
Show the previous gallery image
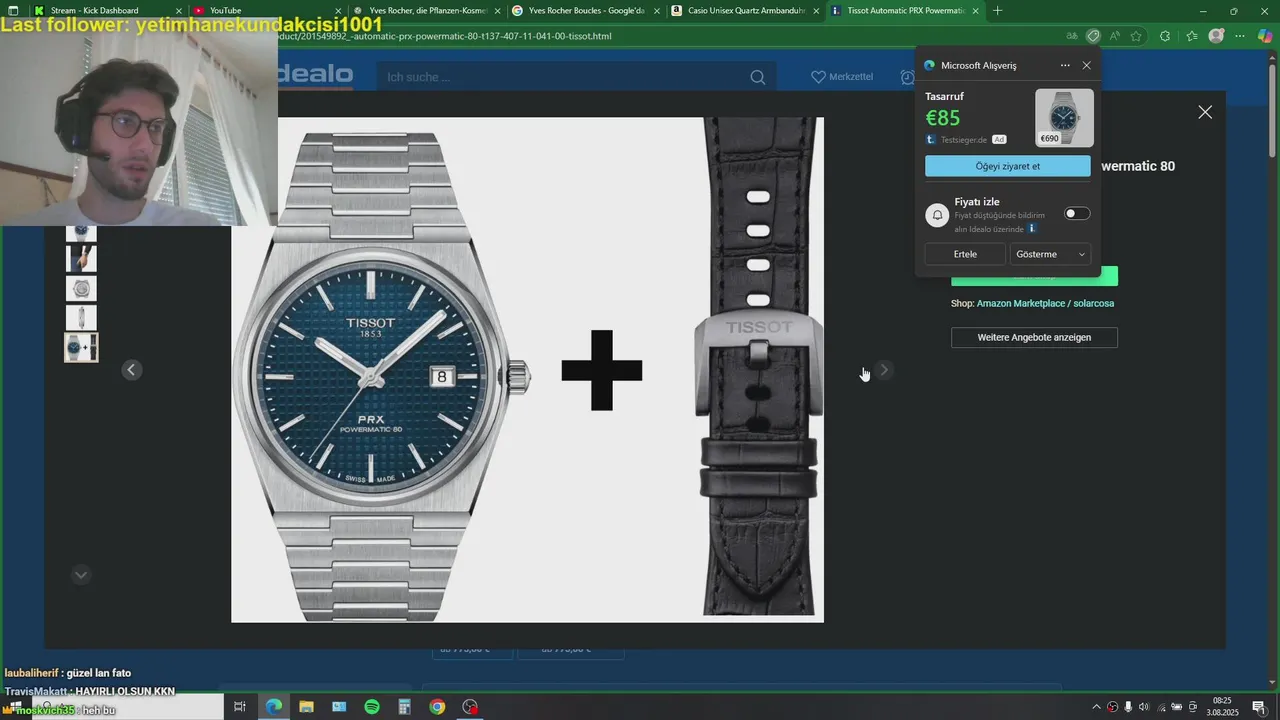click(x=131, y=370)
